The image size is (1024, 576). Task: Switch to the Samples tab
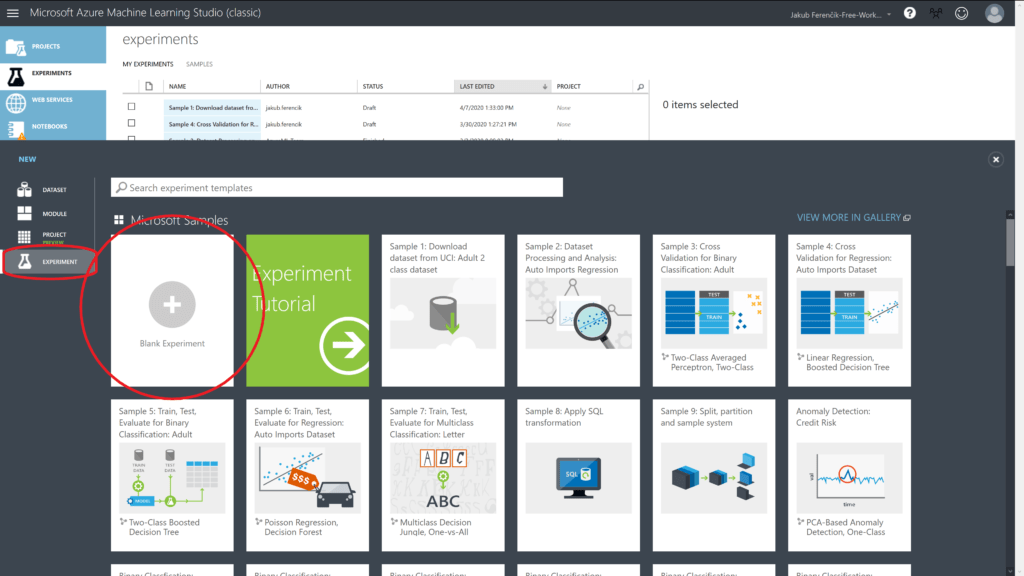pyautogui.click(x=199, y=64)
